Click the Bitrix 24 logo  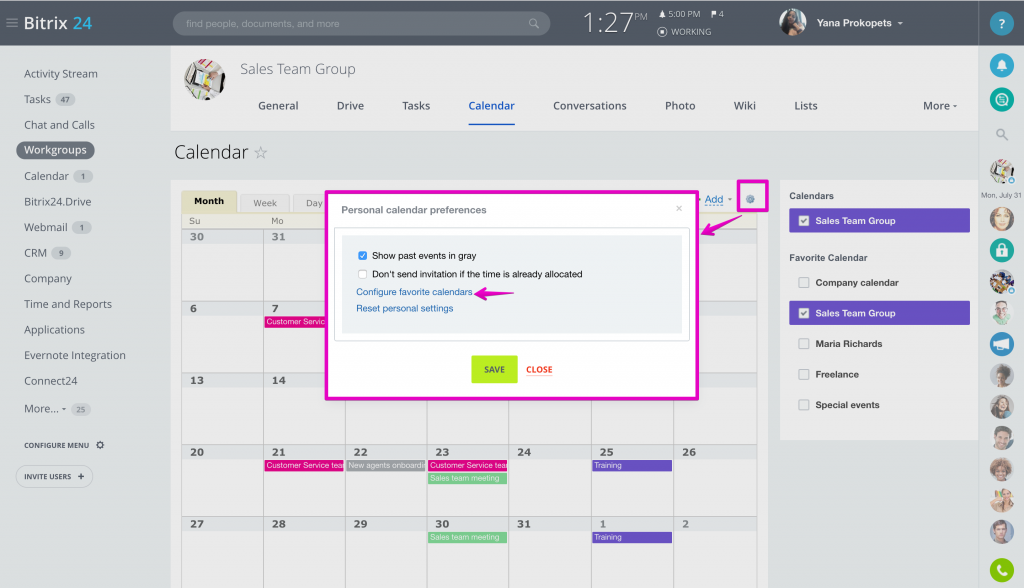click(x=58, y=23)
